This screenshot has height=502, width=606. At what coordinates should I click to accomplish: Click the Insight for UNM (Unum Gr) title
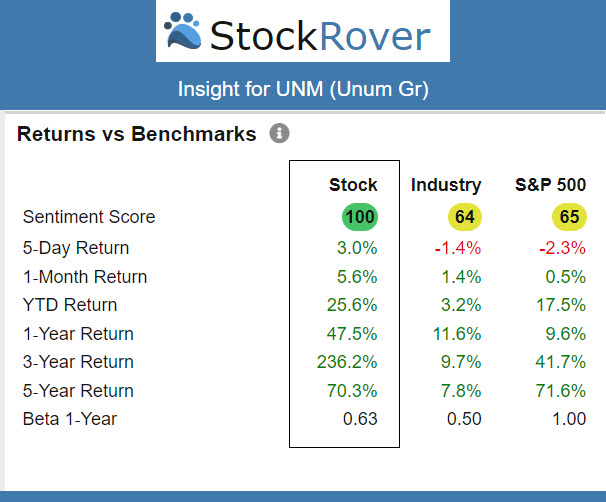303,88
